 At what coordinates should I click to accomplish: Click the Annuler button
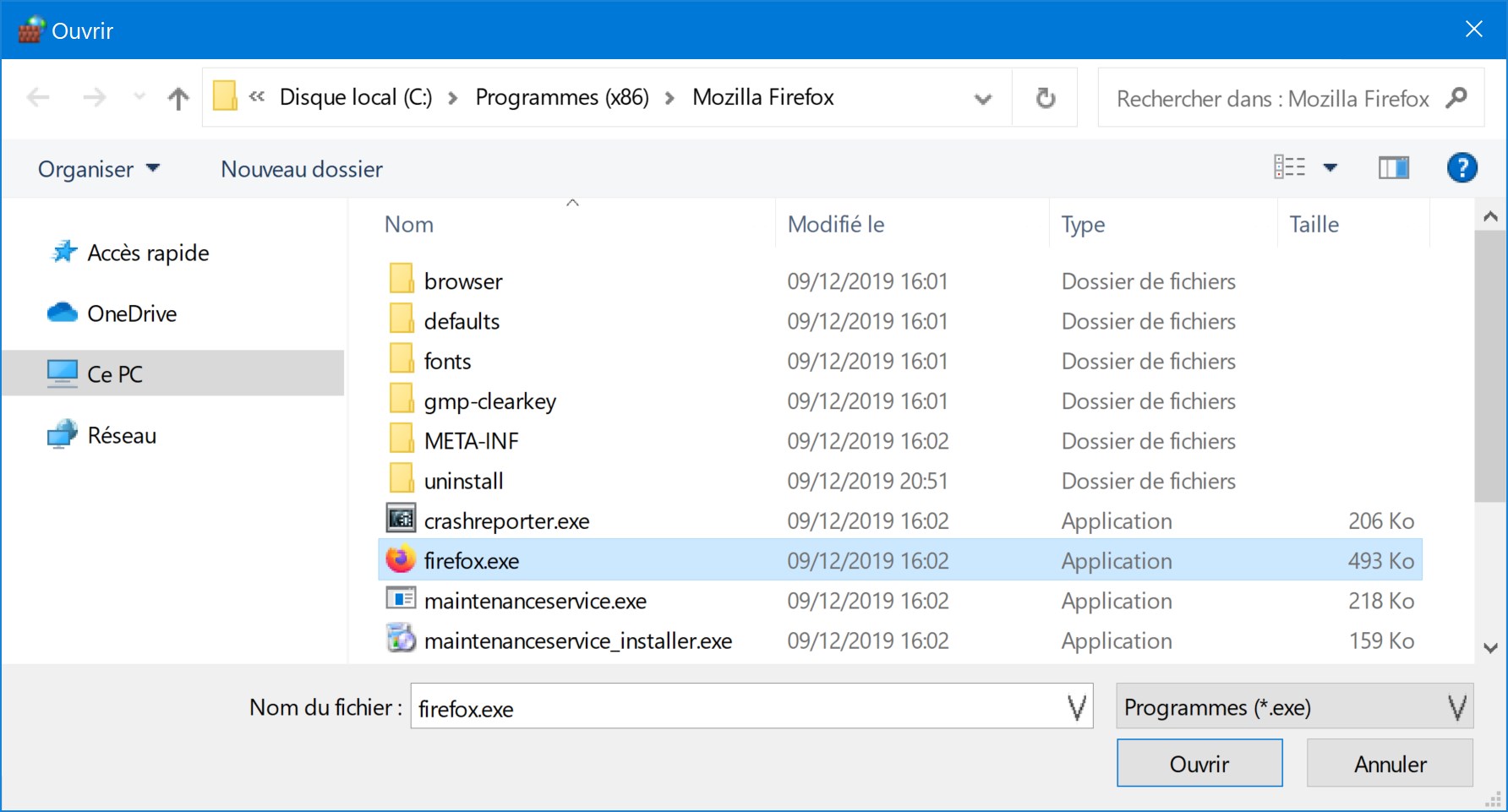click(1390, 763)
